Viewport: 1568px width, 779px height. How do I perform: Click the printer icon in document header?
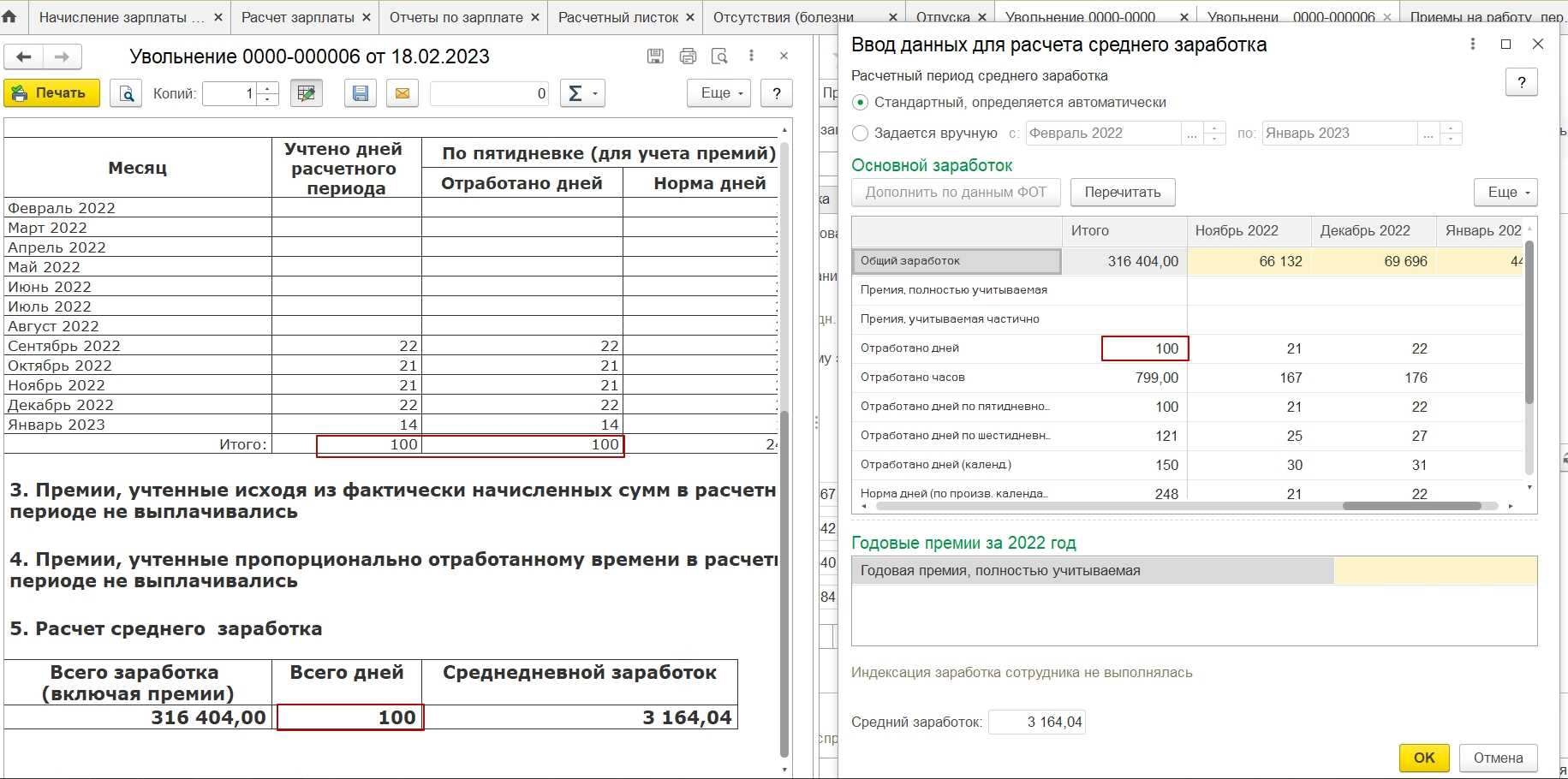[688, 56]
